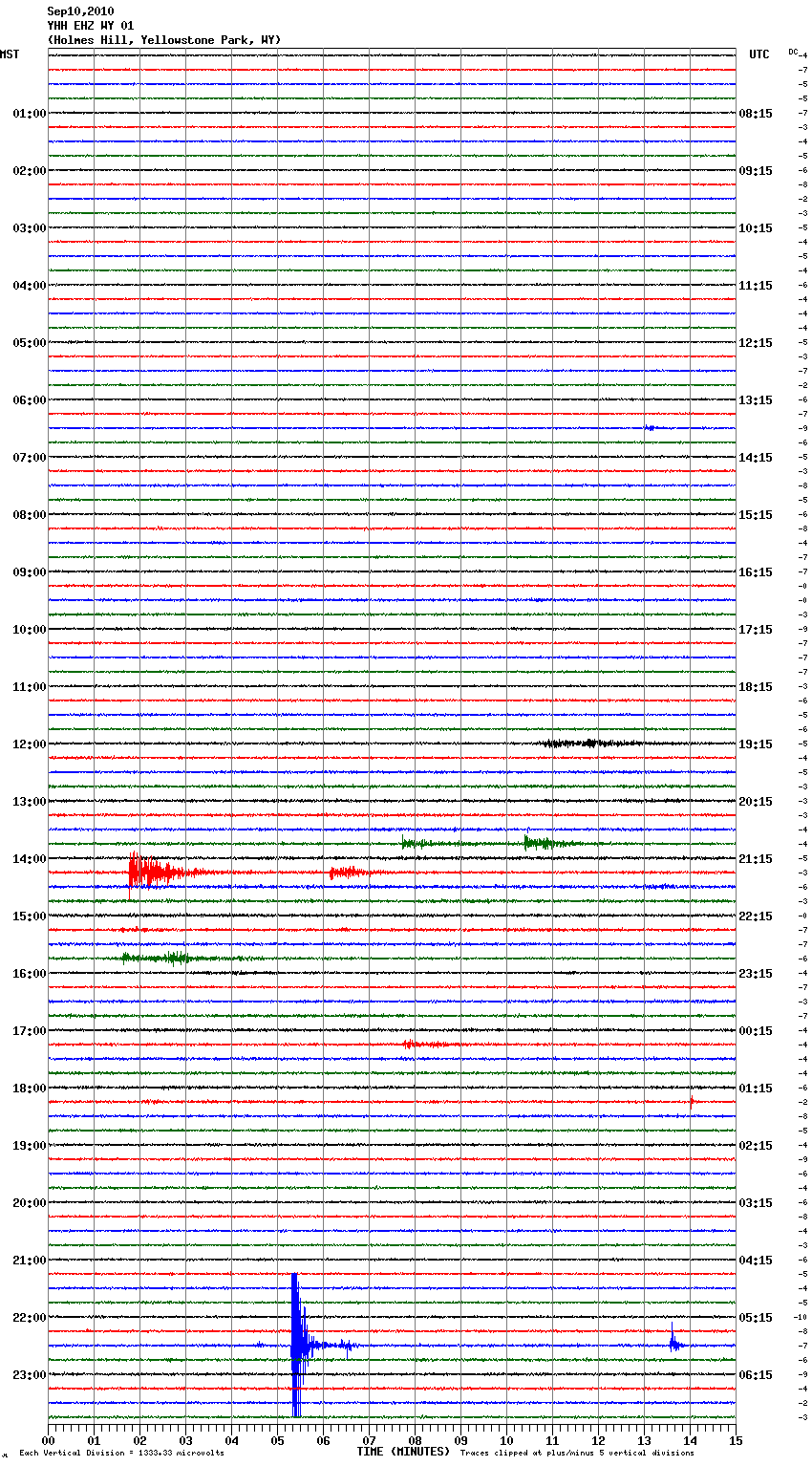Click the vertical division microvolts note
This screenshot has width=812, height=1466.
[x=122, y=1453]
